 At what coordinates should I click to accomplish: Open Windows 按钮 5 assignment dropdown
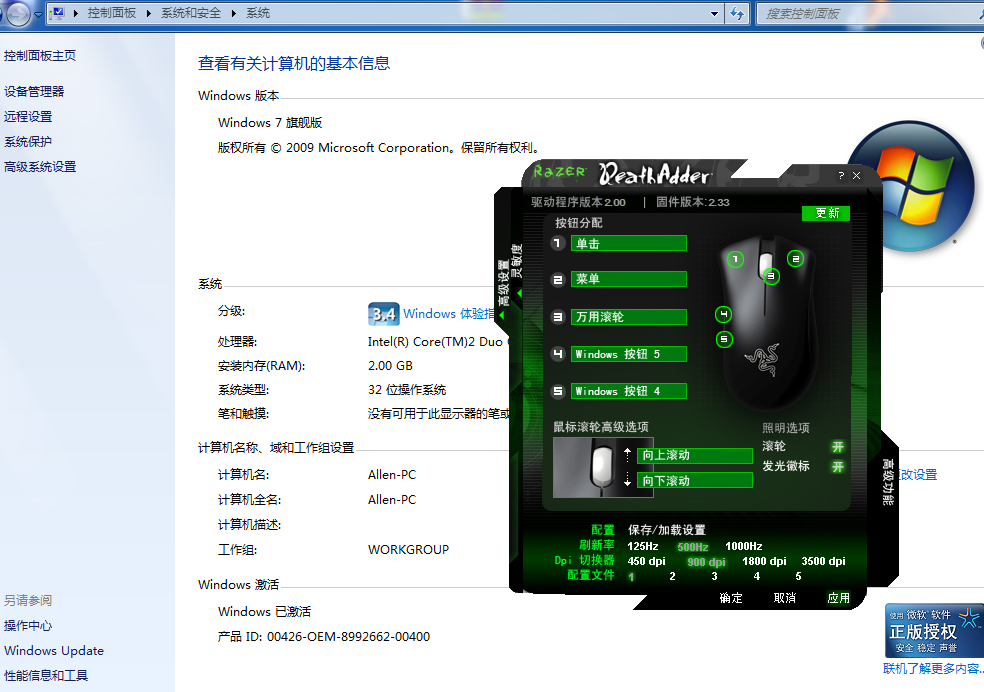point(629,354)
